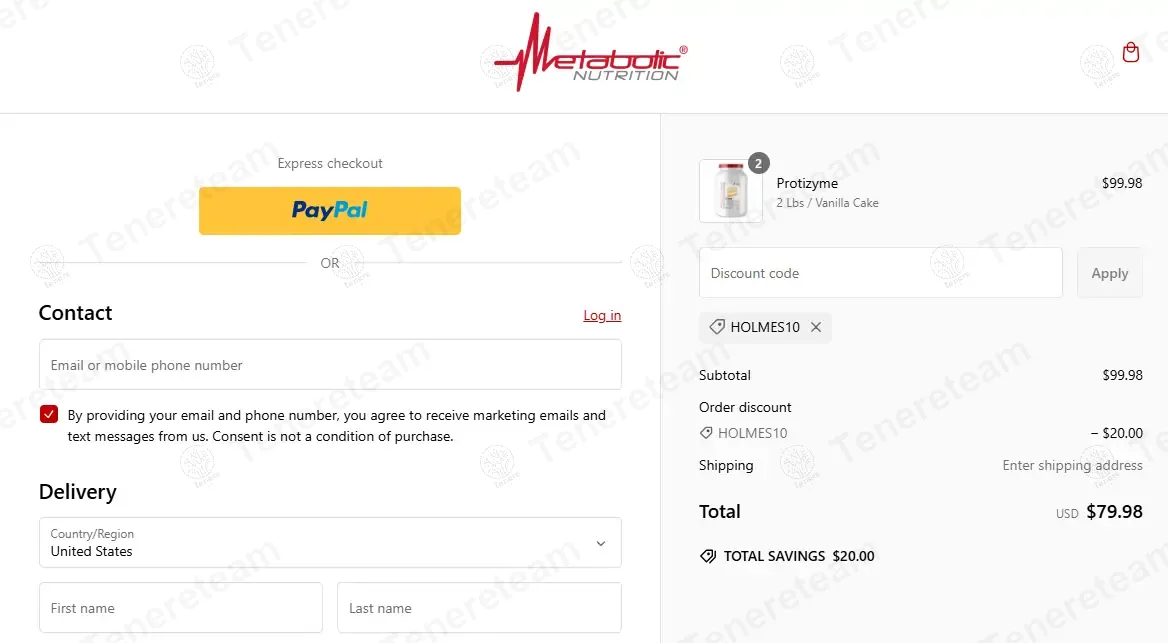This screenshot has height=643, width=1168.
Task: Pay with PayPal express checkout
Action: (330, 211)
